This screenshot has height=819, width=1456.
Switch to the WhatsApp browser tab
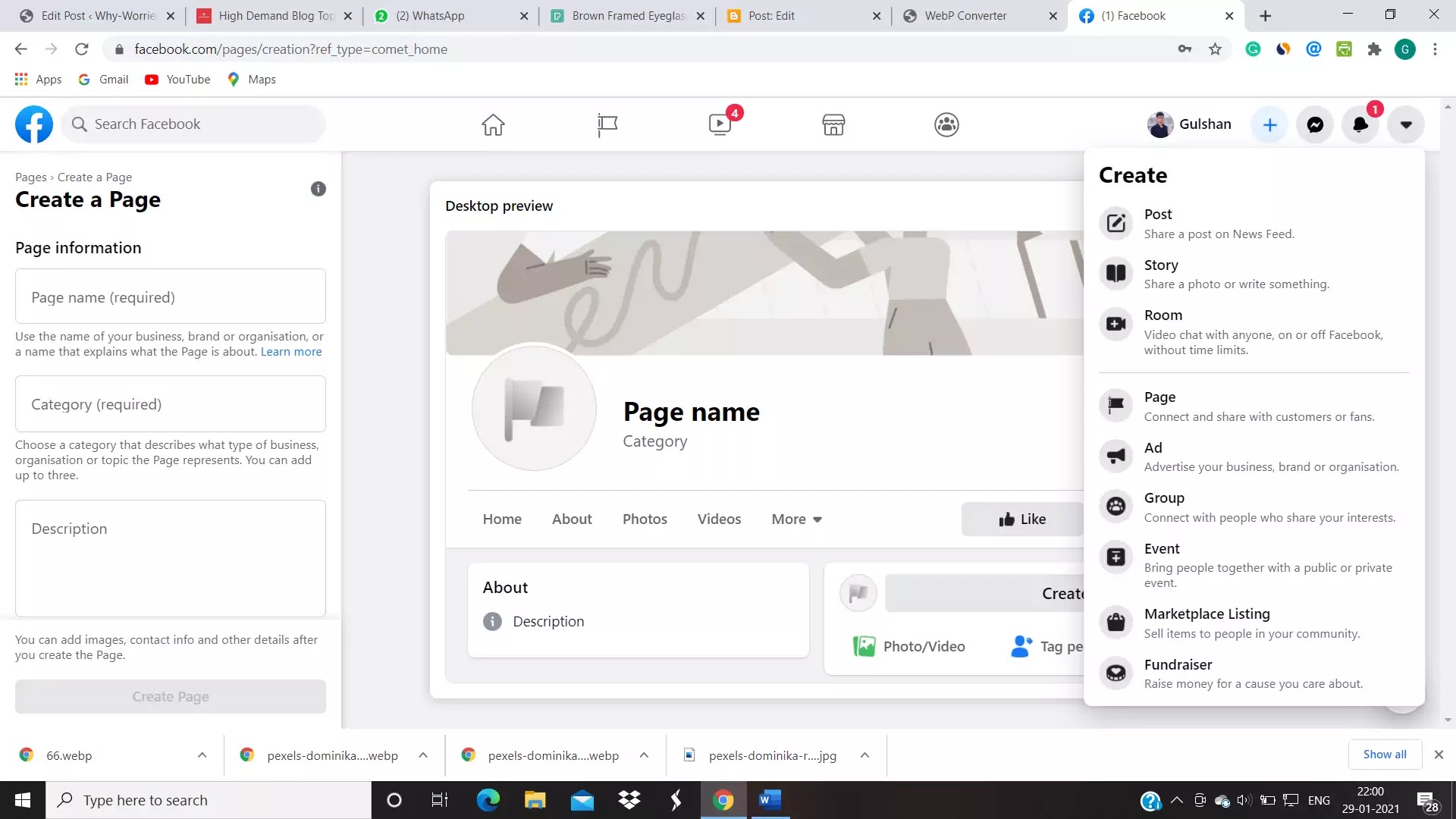click(450, 16)
